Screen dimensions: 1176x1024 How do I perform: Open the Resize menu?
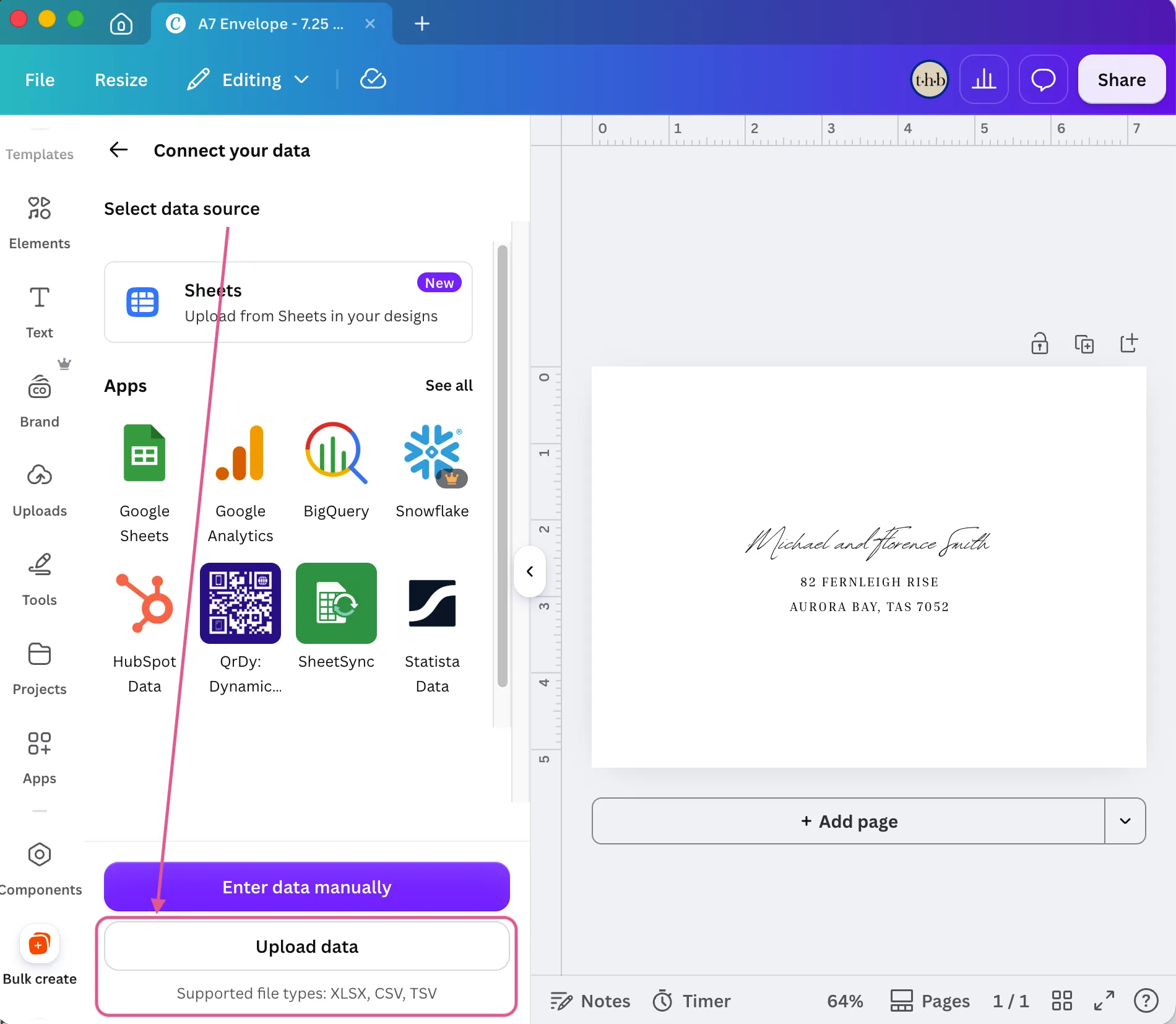(121, 79)
